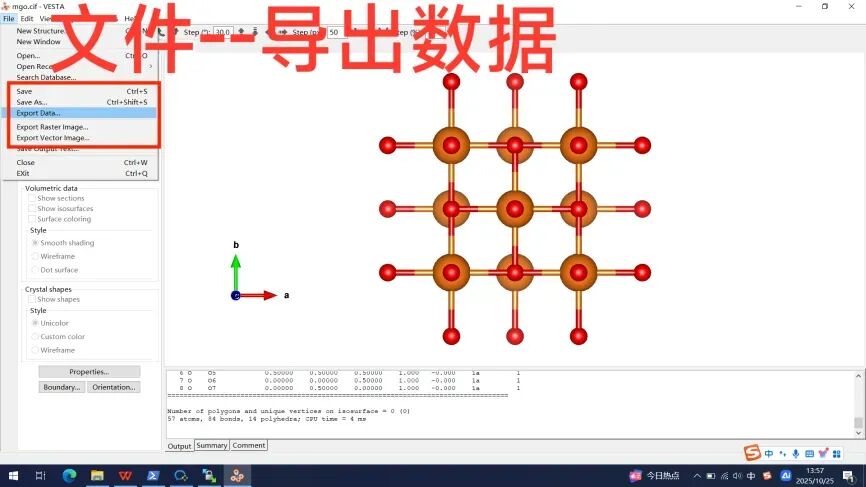866x487 pixels.
Task: Choose Save As... menu item
Action: pos(80,102)
